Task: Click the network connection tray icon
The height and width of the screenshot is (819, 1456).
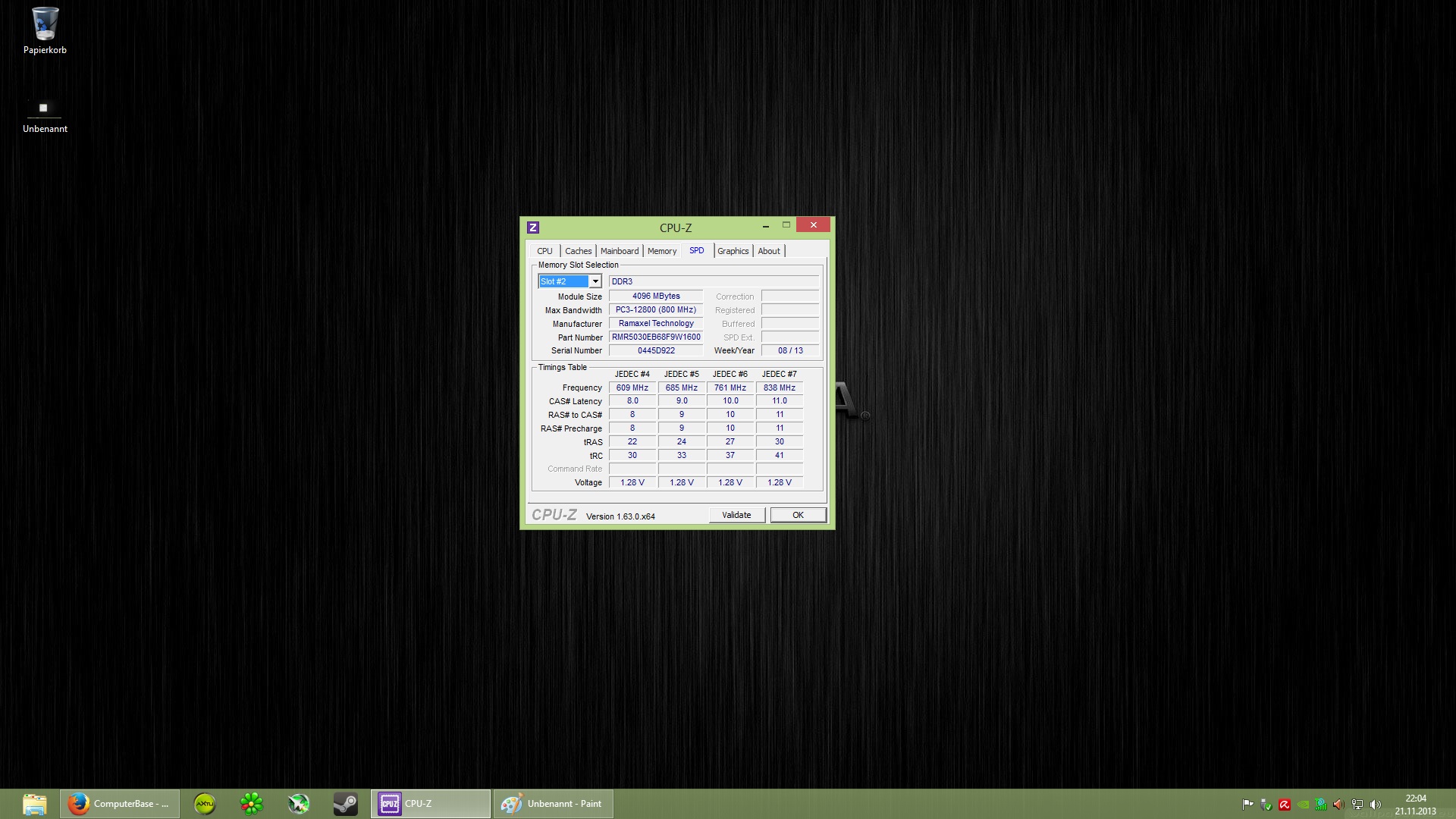Action: pos(1357,805)
